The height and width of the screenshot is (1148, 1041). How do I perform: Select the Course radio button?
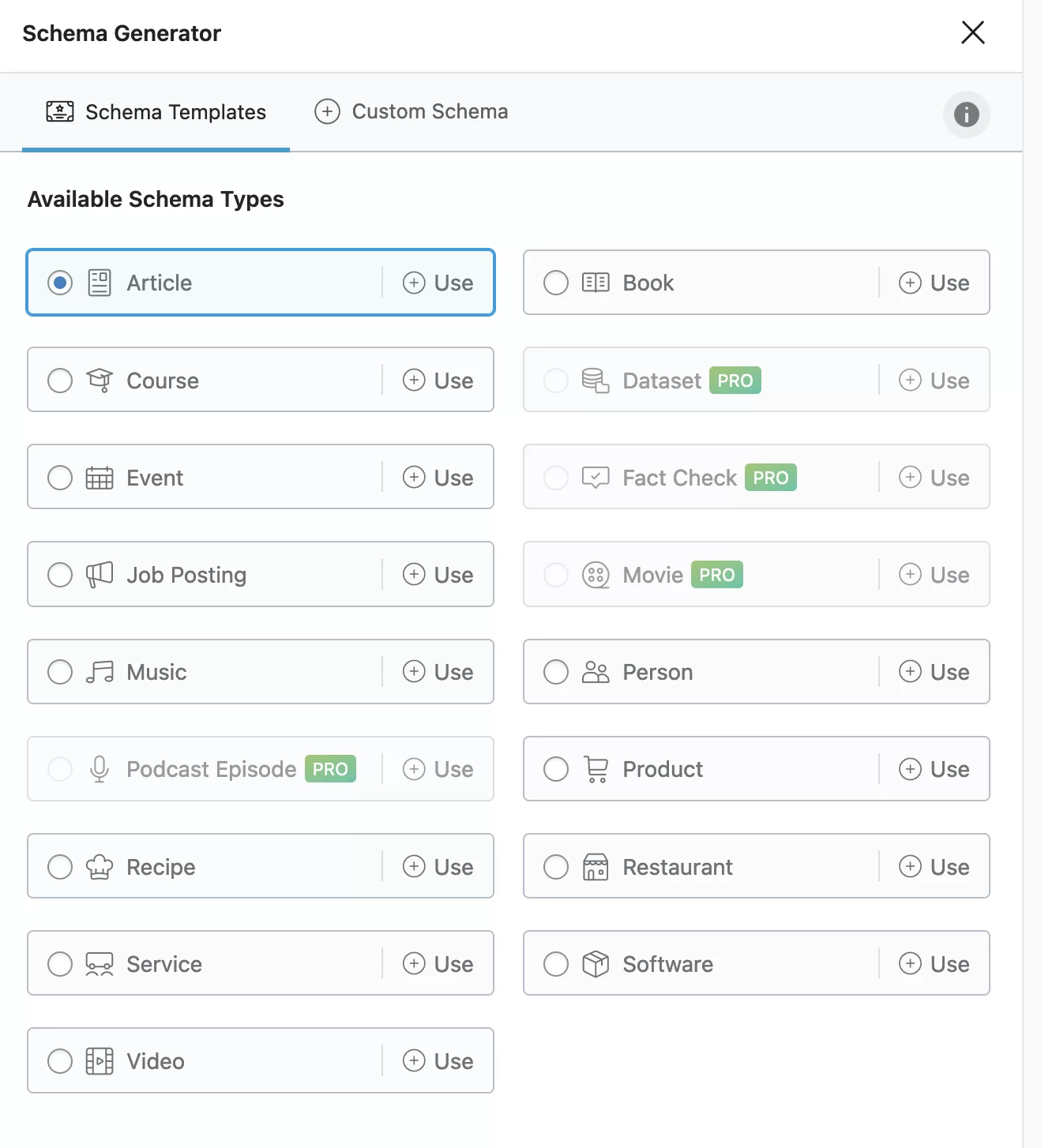click(x=60, y=381)
